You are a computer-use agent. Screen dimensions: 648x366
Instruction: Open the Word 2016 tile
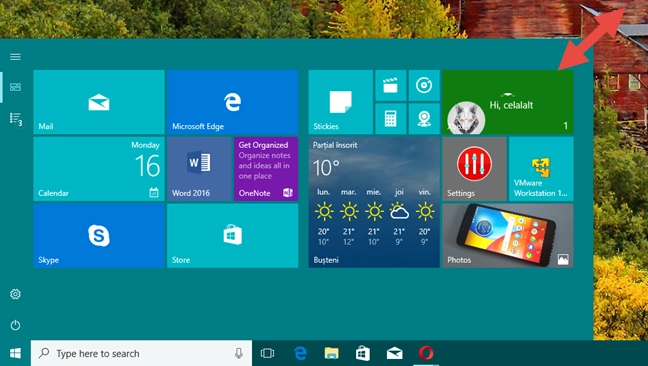[x=199, y=169]
